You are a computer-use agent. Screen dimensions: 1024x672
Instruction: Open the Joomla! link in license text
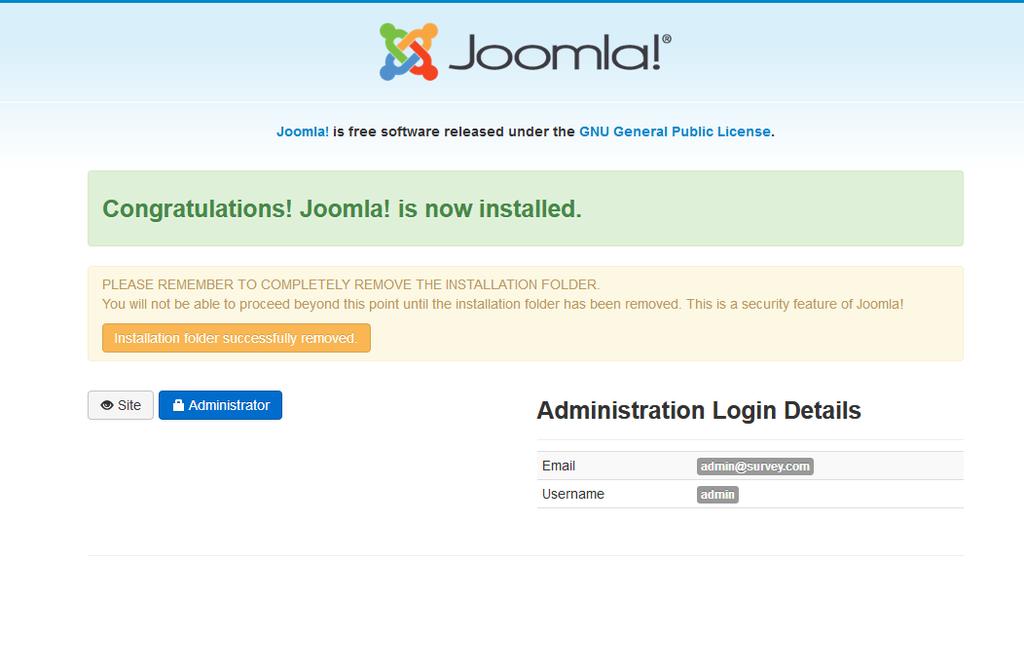[x=302, y=131]
